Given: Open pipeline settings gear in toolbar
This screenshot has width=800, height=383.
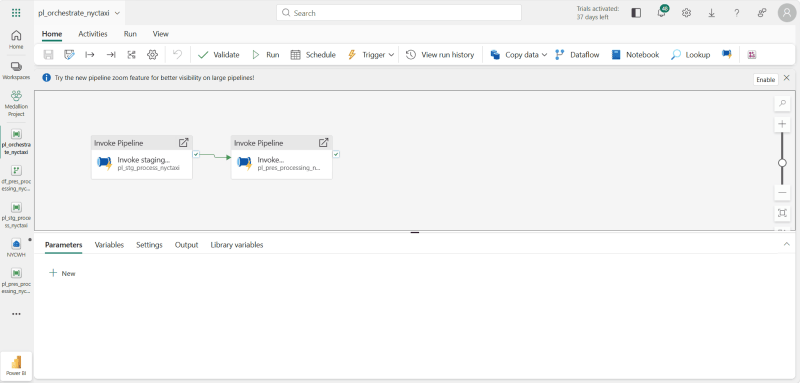Looking at the screenshot, I should (x=152, y=55).
